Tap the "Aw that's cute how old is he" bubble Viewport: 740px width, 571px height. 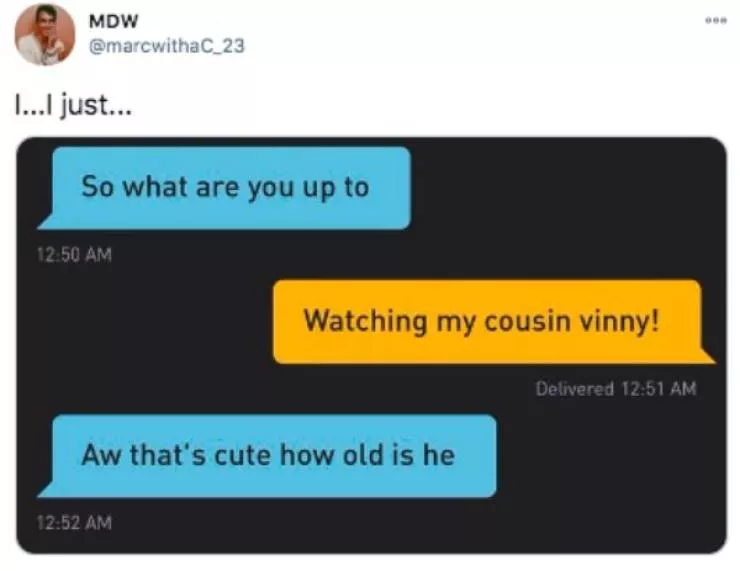coord(267,456)
